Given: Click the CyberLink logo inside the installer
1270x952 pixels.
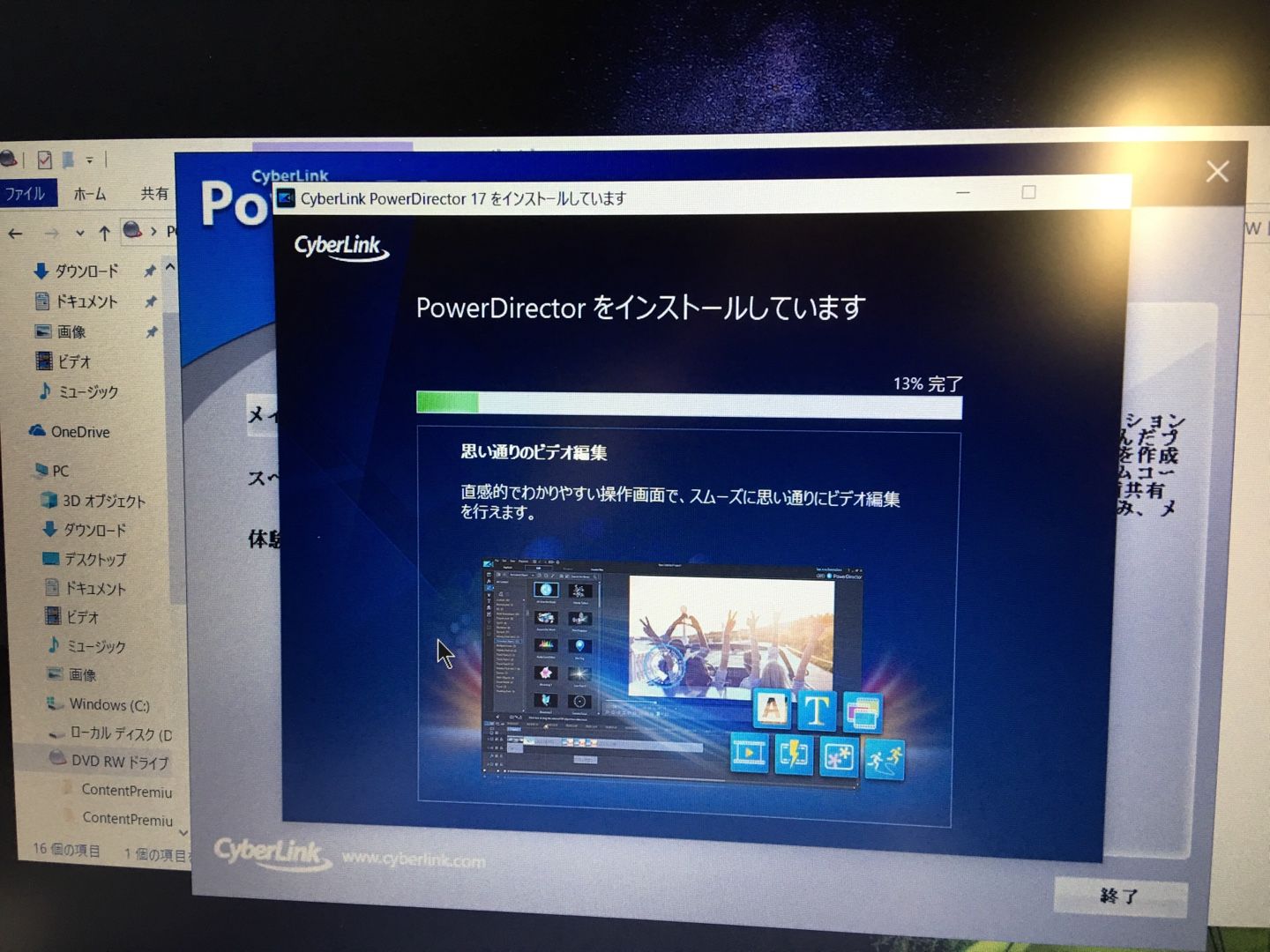Looking at the screenshot, I should pos(341,248).
